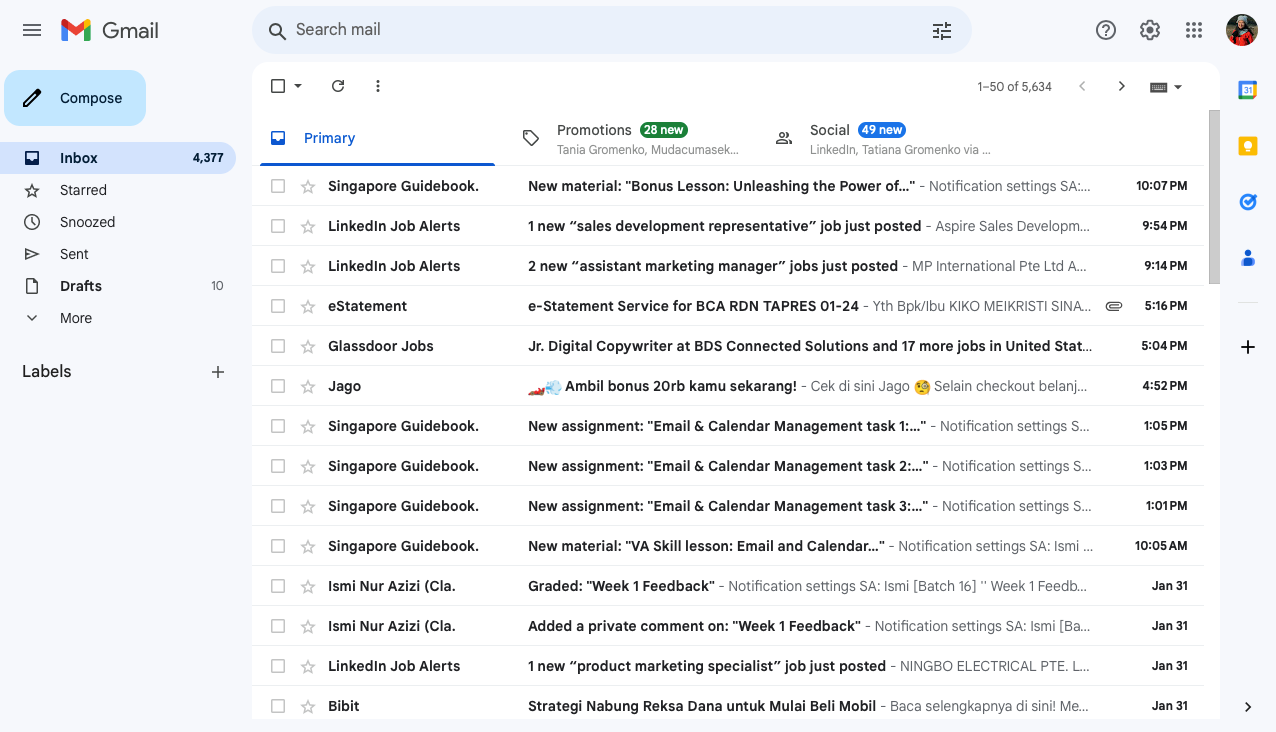Open the Snoozed folder

118,222
